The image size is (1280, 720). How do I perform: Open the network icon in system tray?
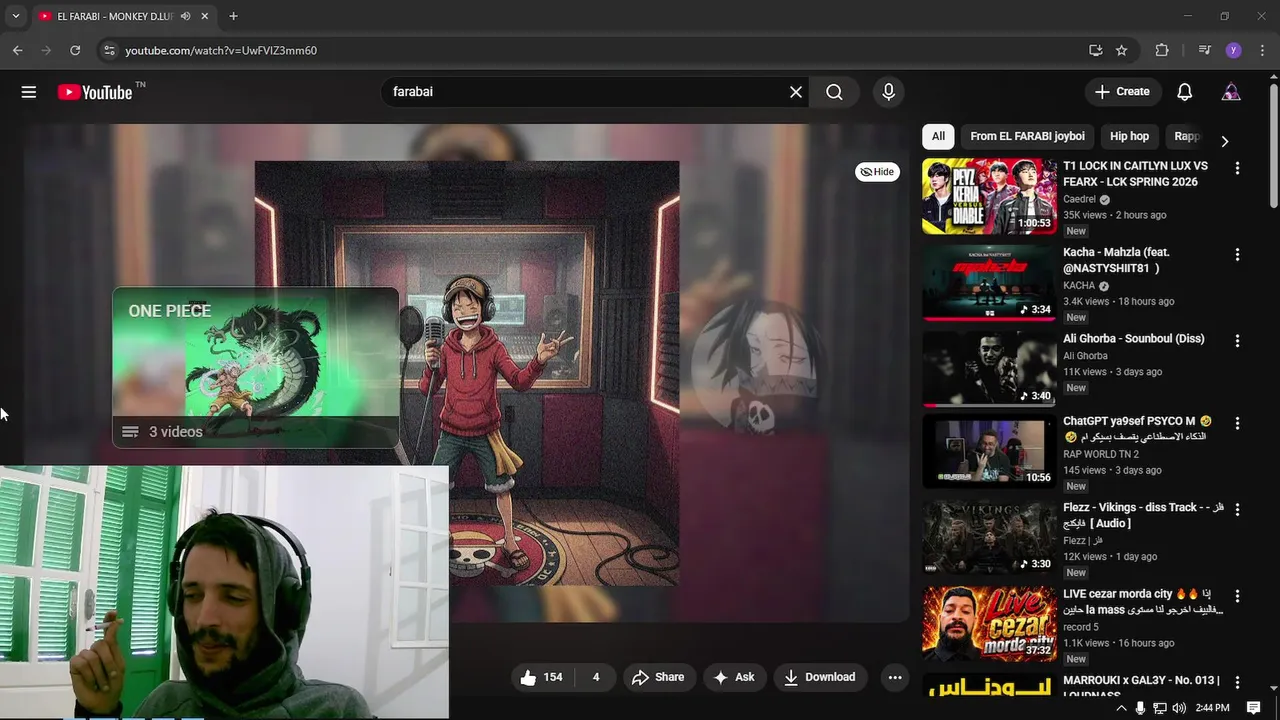tap(1160, 708)
